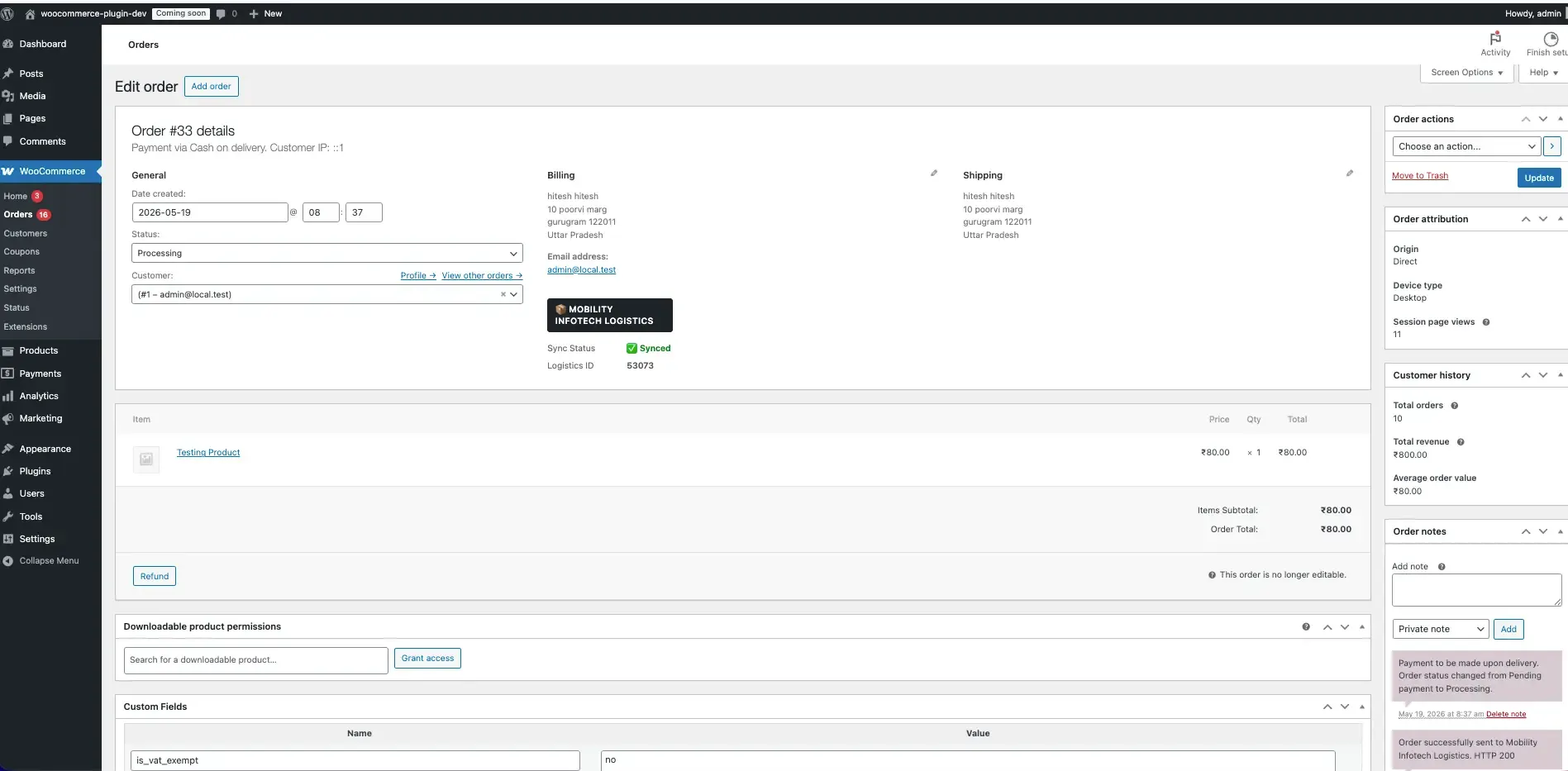
Task: Click Move to Trash link
Action: [1420, 176]
